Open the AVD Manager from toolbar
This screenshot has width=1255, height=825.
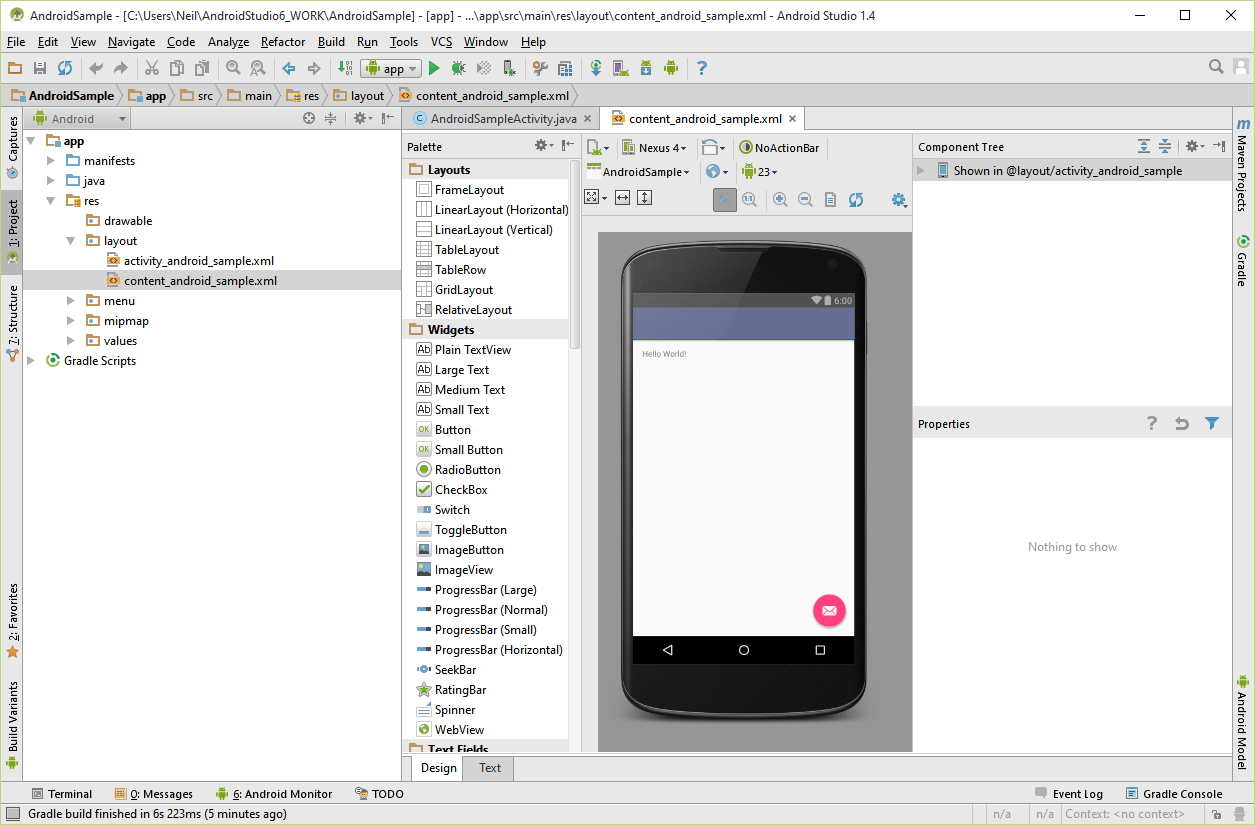(x=620, y=68)
